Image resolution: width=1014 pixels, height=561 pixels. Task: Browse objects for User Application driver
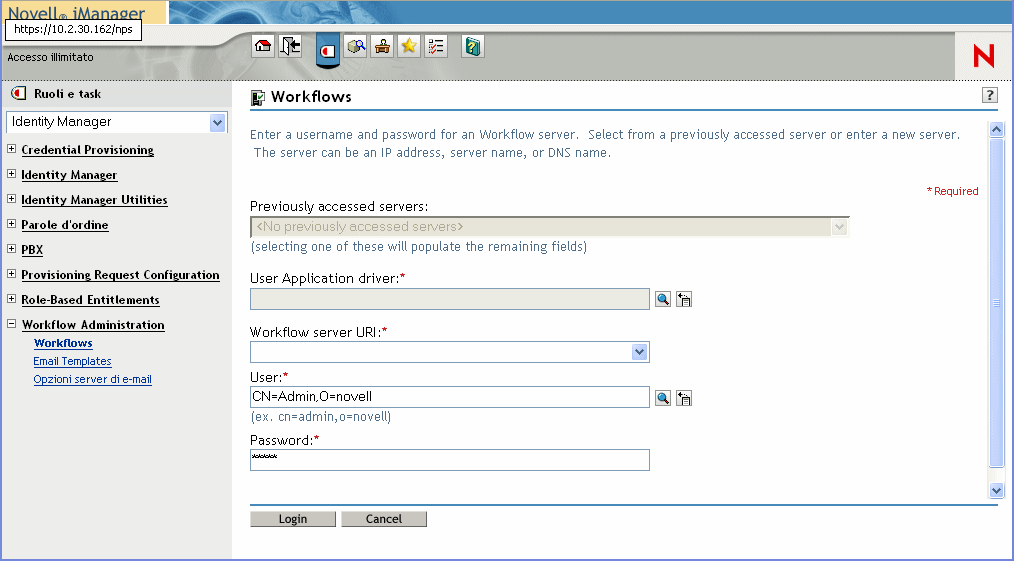(x=663, y=299)
